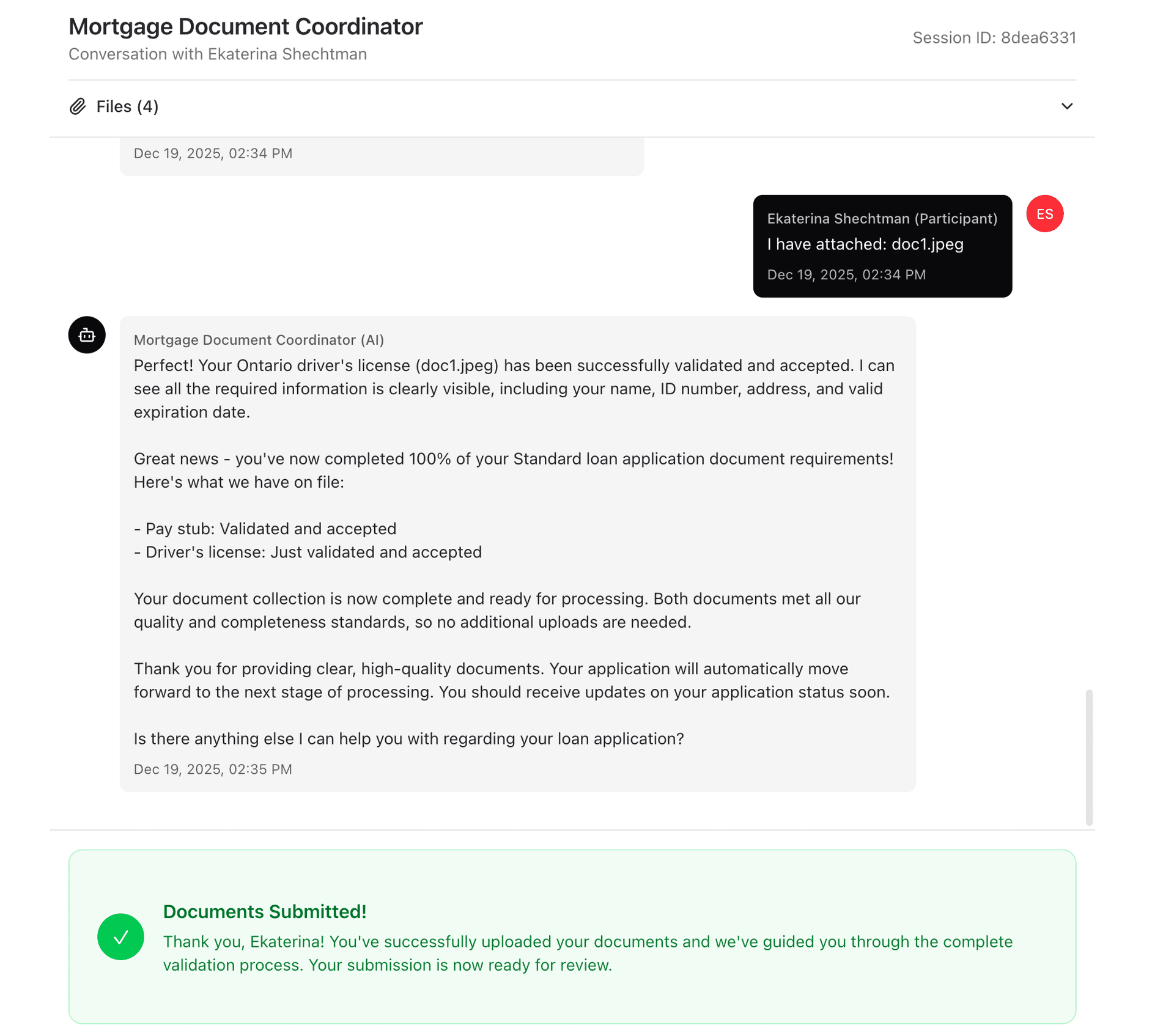1174x1036 pixels.
Task: Click the doc1.jpeg filename in the message
Action: pos(927,244)
